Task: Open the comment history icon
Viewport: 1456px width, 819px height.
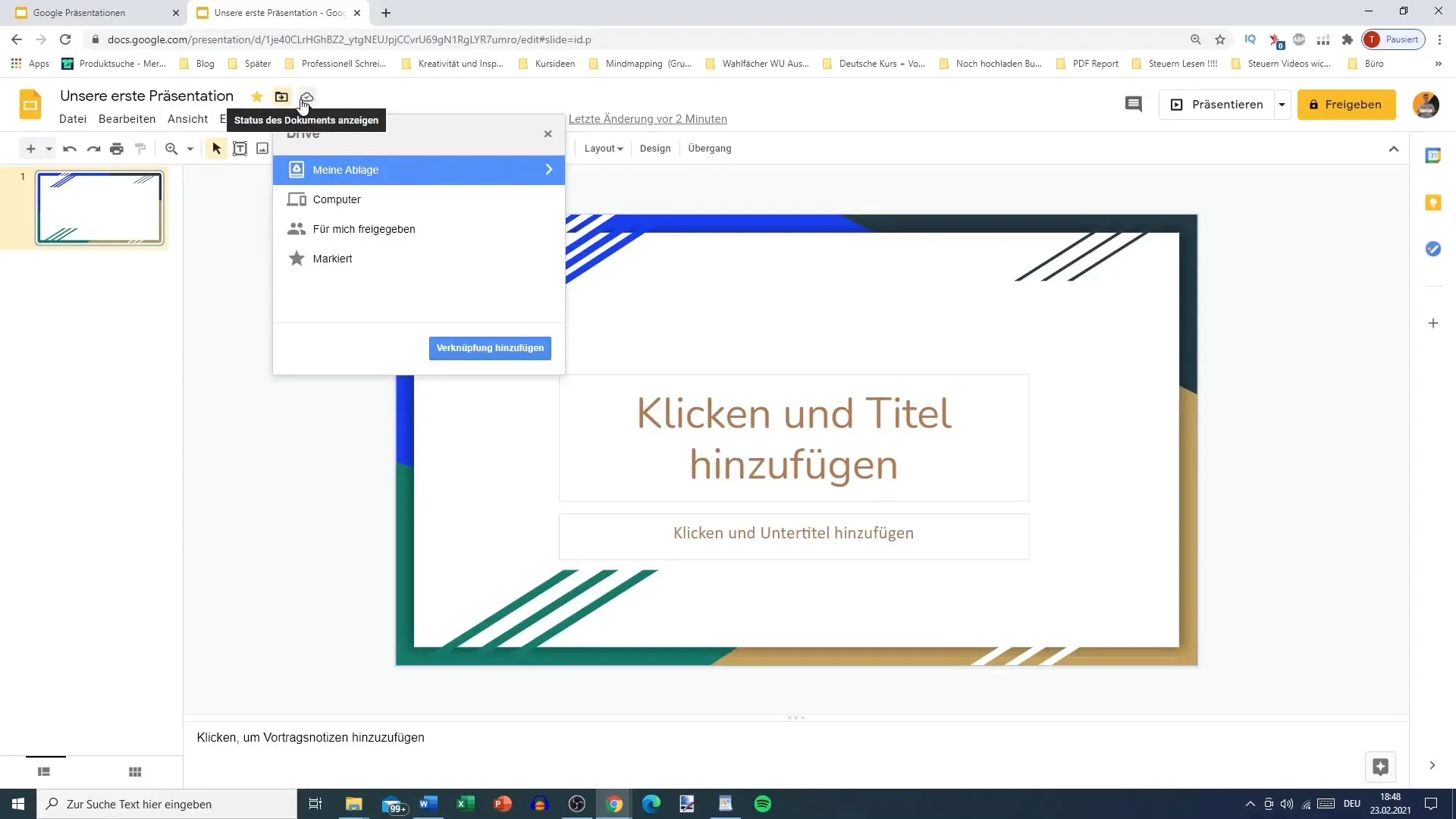Action: pyautogui.click(x=1133, y=105)
